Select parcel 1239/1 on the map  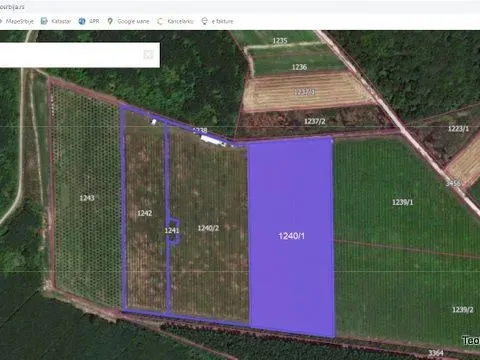(403, 202)
